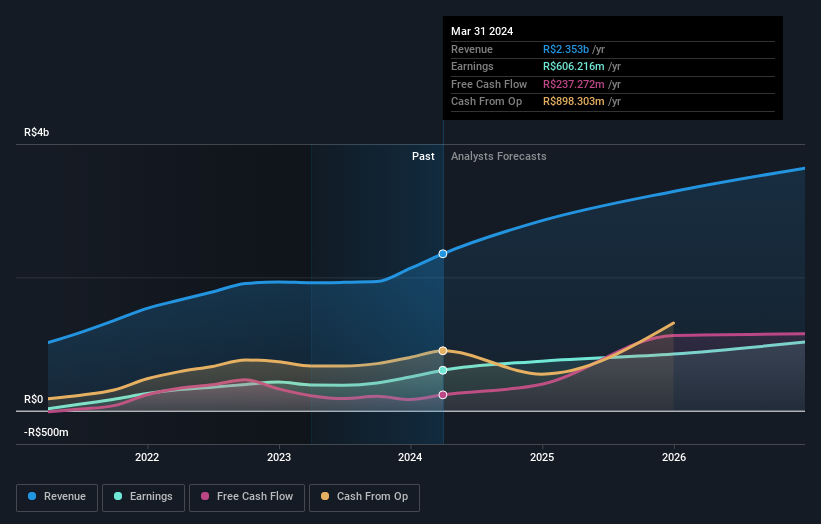Toggle the Cash From Op legend button

point(364,497)
